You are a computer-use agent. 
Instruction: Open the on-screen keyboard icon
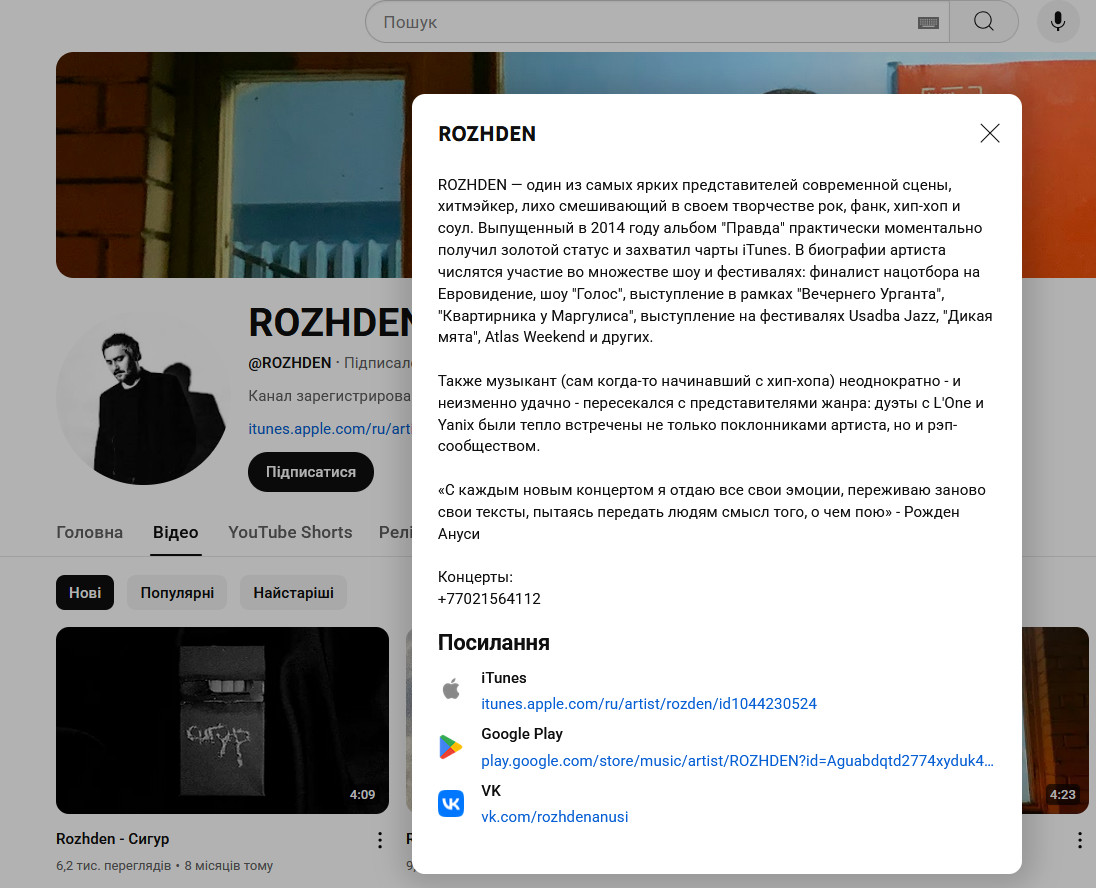[x=927, y=23]
